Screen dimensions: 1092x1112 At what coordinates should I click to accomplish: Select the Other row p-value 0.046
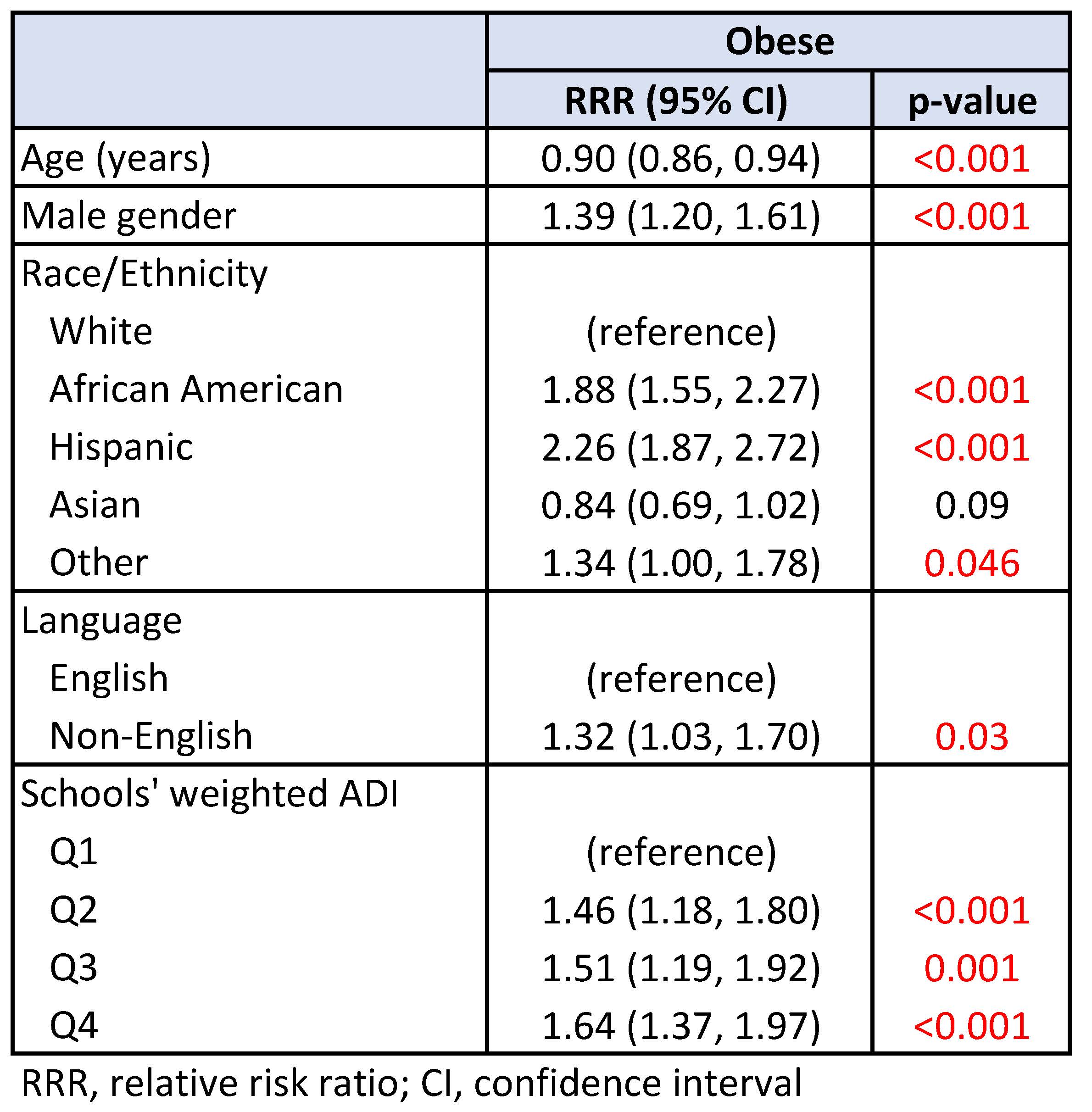click(972, 563)
